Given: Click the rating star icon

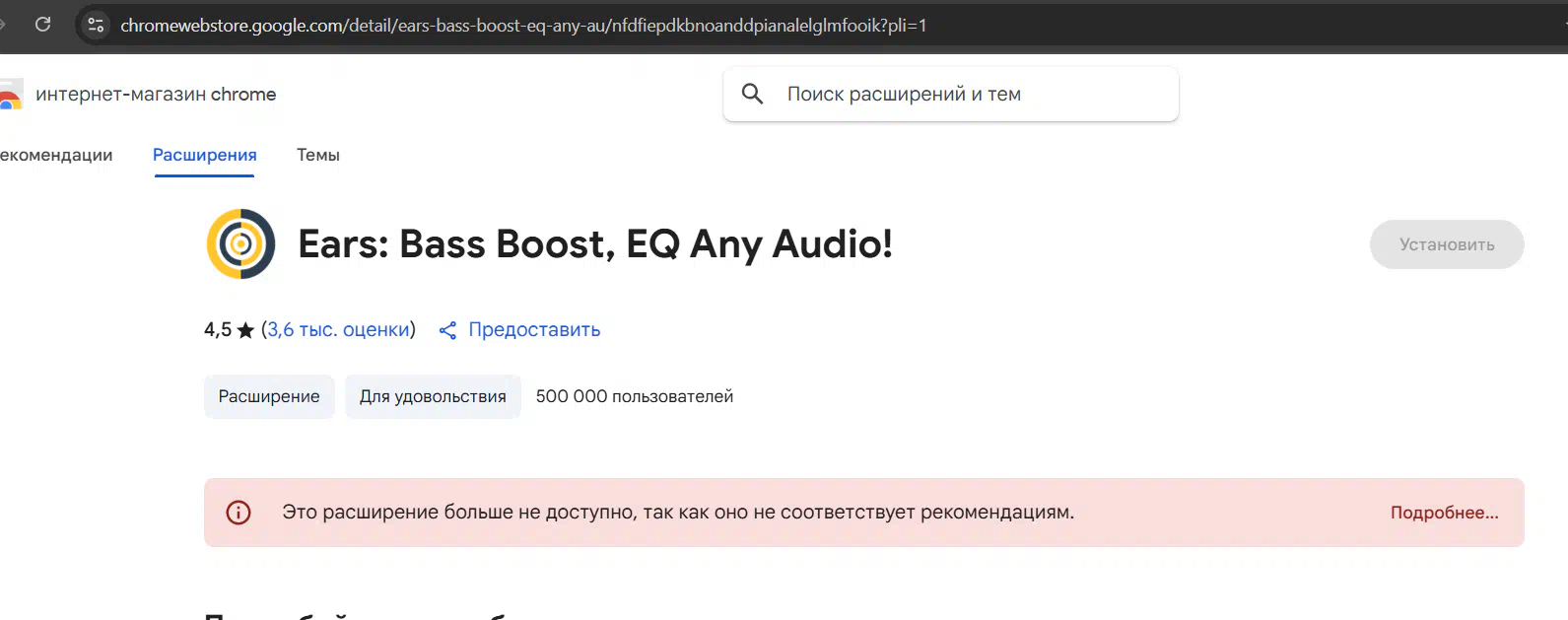Looking at the screenshot, I should (245, 330).
